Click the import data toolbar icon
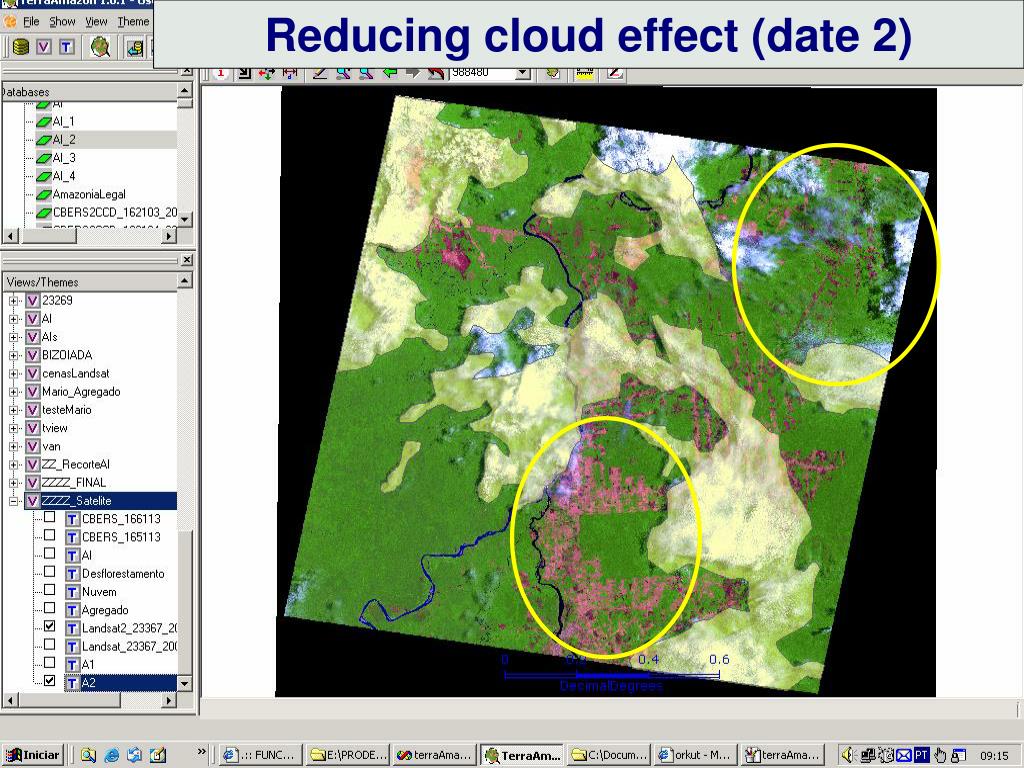The image size is (1024, 768). (x=135, y=47)
